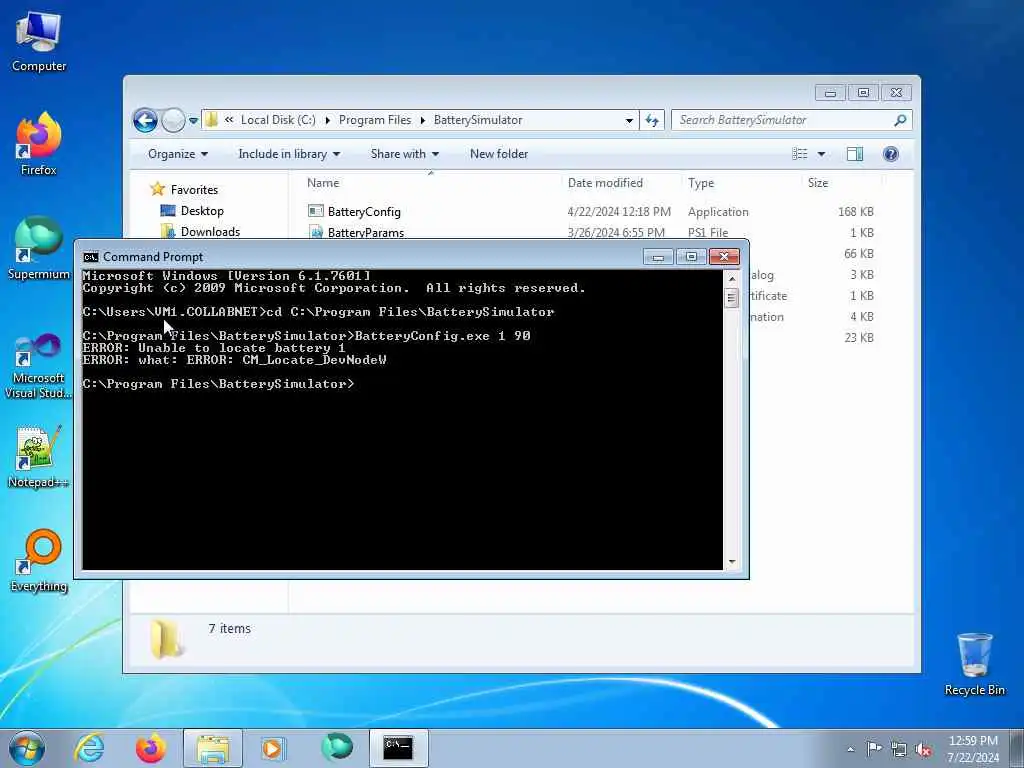Open the Computer desktop icon
Image resolution: width=1024 pixels, height=768 pixels.
(x=39, y=42)
